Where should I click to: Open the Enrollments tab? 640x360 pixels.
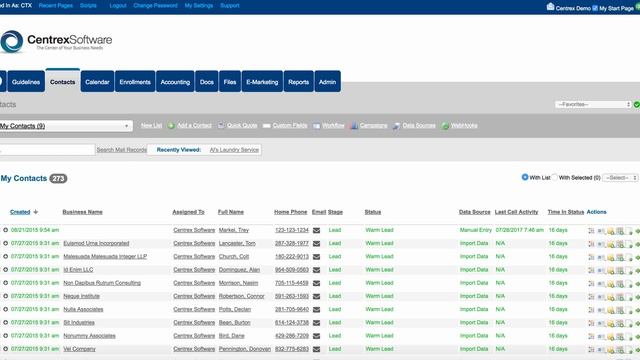click(x=135, y=82)
